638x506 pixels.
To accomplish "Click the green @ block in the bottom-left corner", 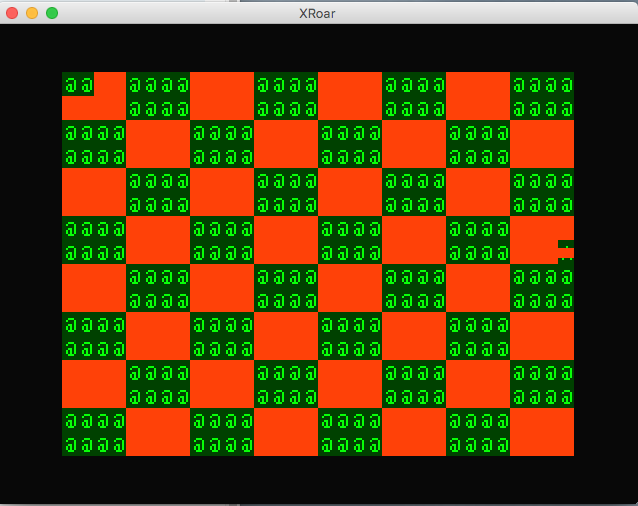I will click(94, 432).
